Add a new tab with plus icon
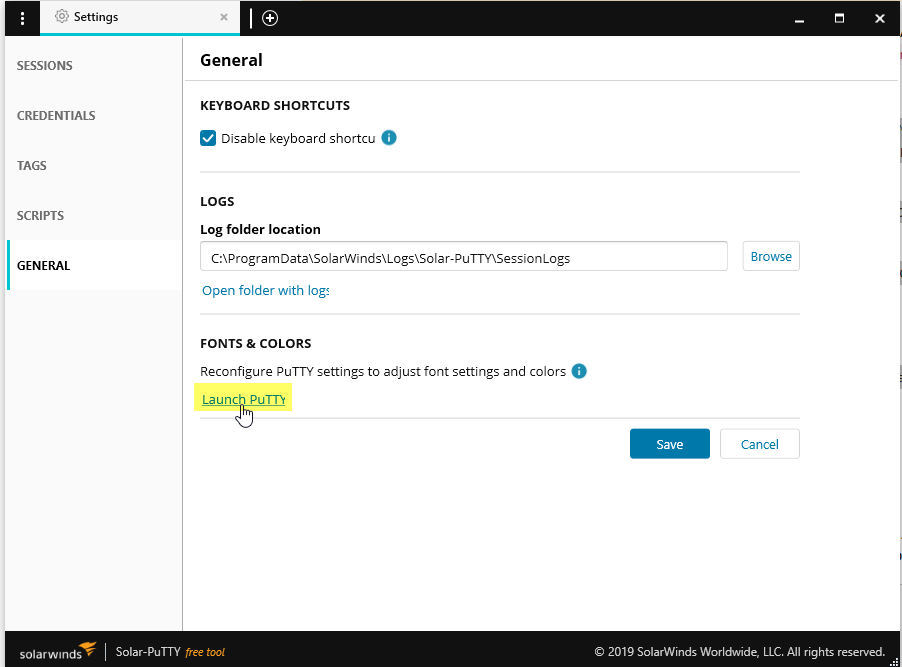 click(x=270, y=18)
